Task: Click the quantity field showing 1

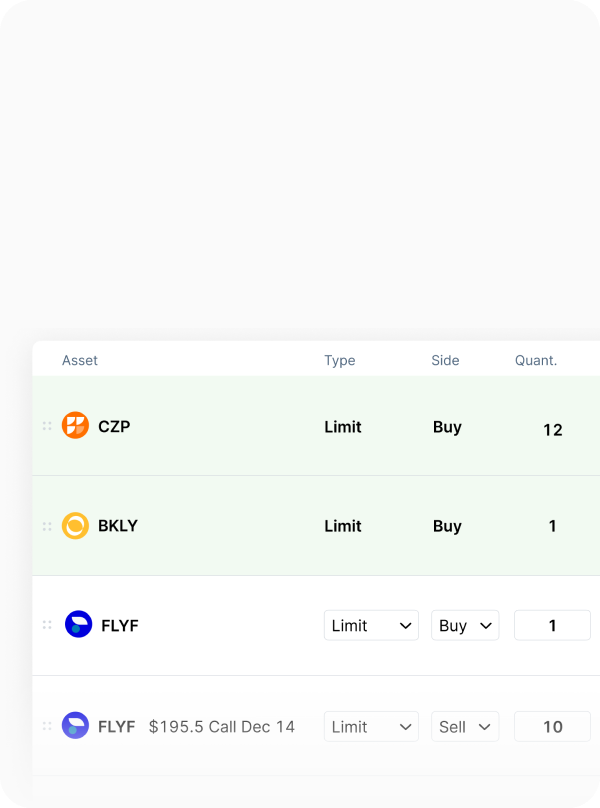Action: tap(552, 626)
